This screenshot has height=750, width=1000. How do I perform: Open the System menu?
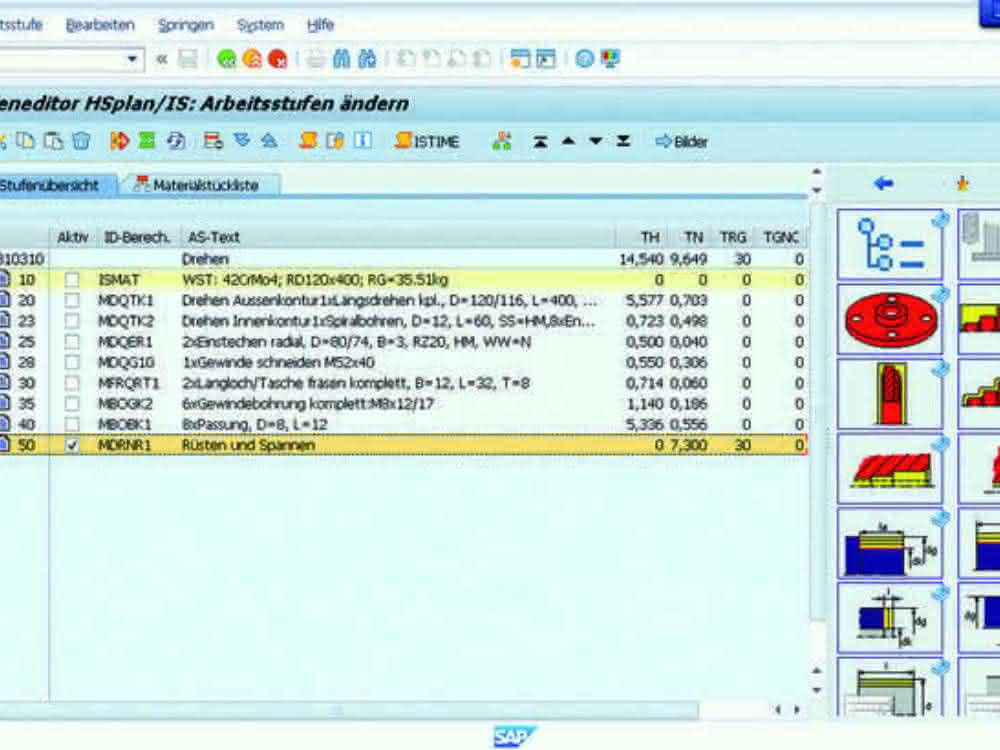click(x=260, y=25)
